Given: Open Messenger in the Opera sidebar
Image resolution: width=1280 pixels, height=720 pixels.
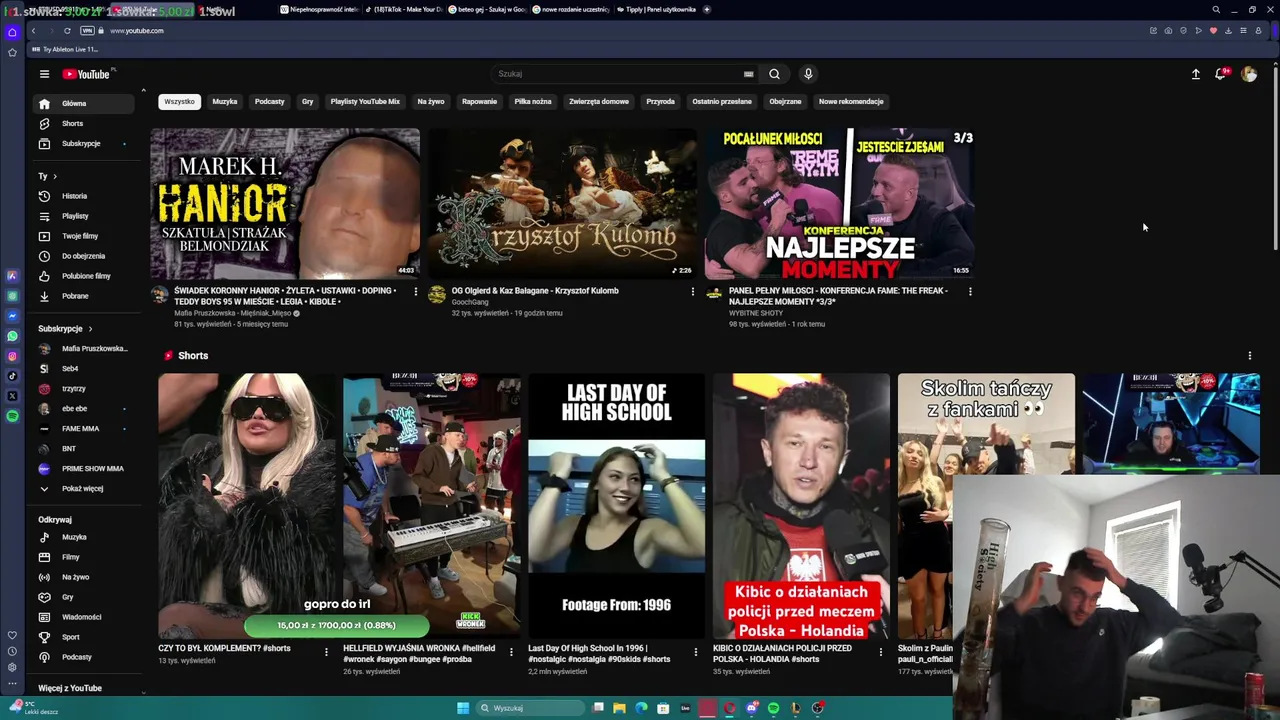Looking at the screenshot, I should 12,316.
